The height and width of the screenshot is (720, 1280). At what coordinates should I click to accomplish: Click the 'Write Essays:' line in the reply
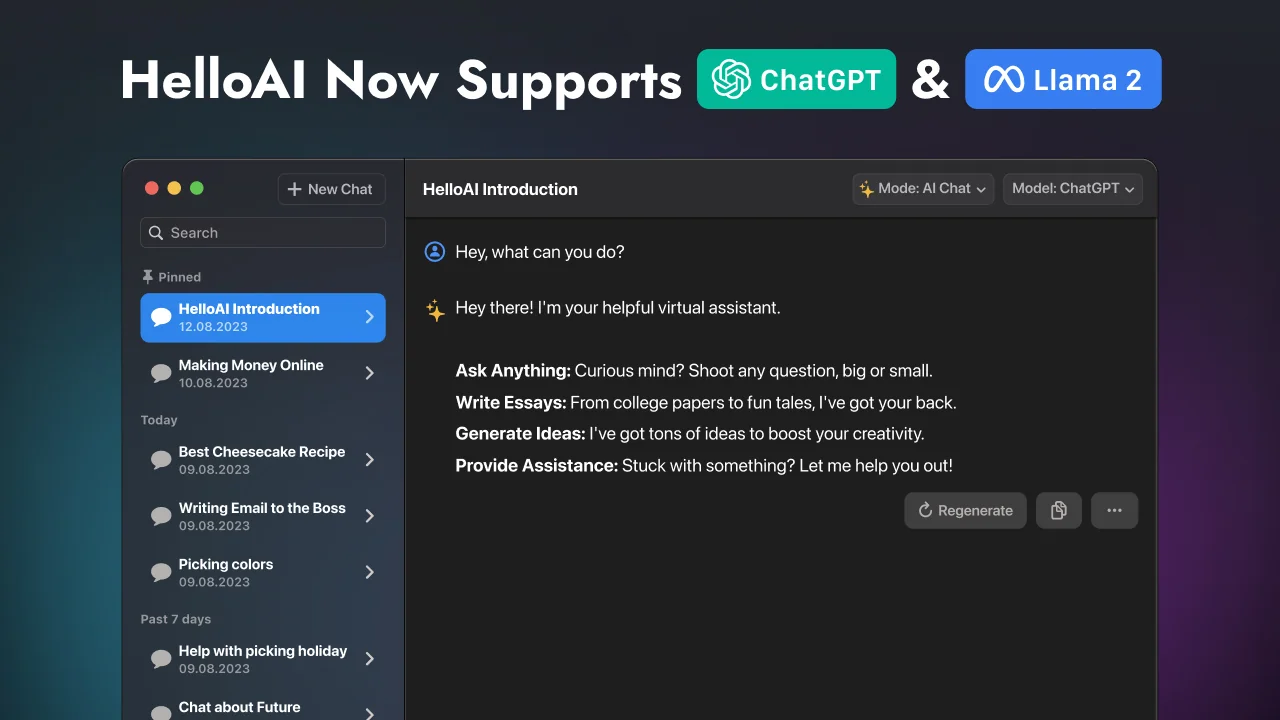[706, 403]
